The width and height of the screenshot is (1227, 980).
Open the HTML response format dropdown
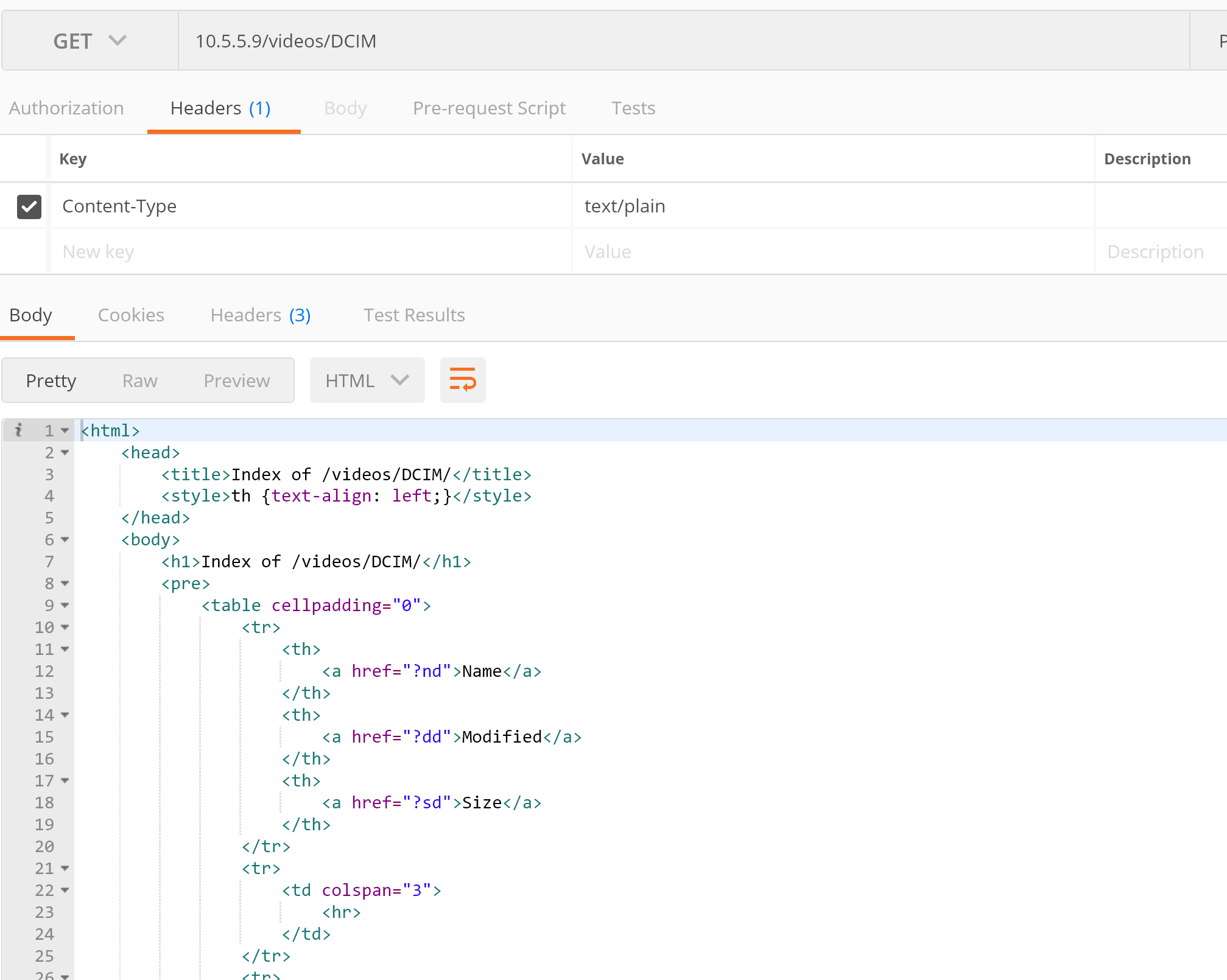click(367, 380)
